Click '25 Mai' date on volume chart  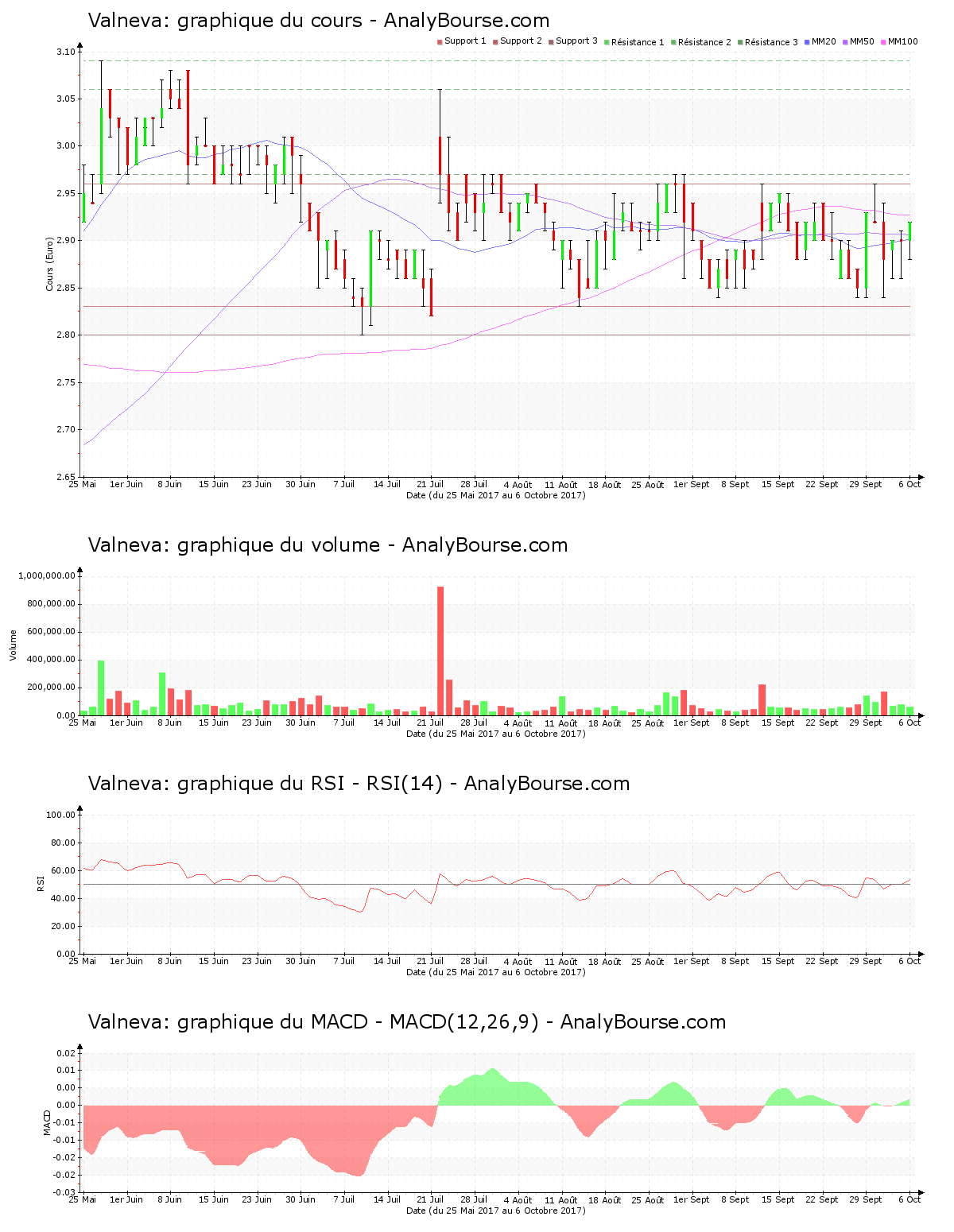click(x=83, y=723)
